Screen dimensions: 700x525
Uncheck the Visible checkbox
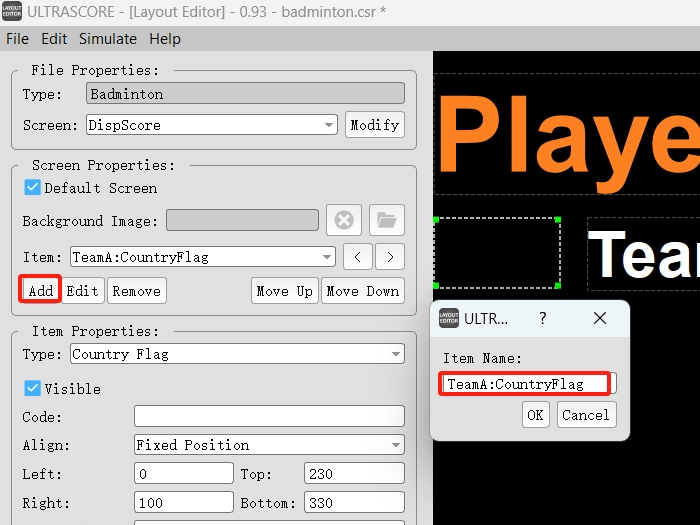click(x=32, y=389)
